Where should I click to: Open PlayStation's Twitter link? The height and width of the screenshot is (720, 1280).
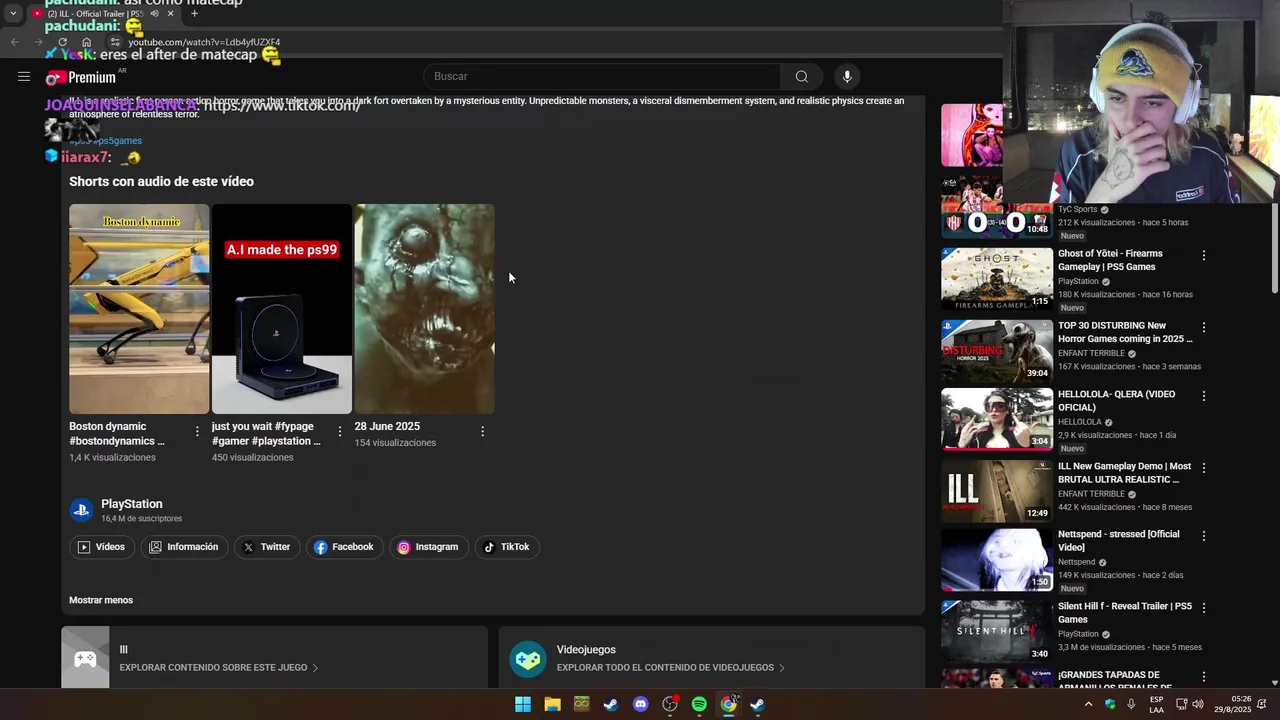coord(266,547)
